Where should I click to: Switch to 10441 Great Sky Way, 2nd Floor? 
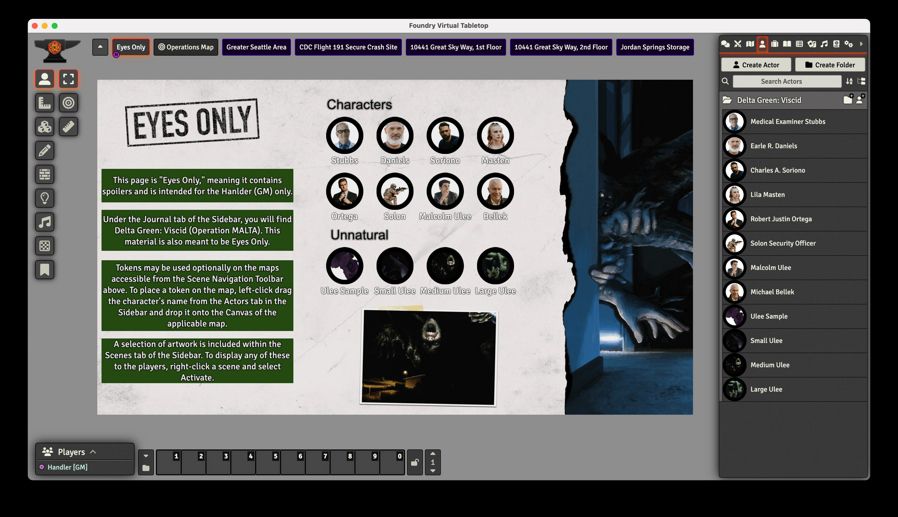tap(561, 47)
